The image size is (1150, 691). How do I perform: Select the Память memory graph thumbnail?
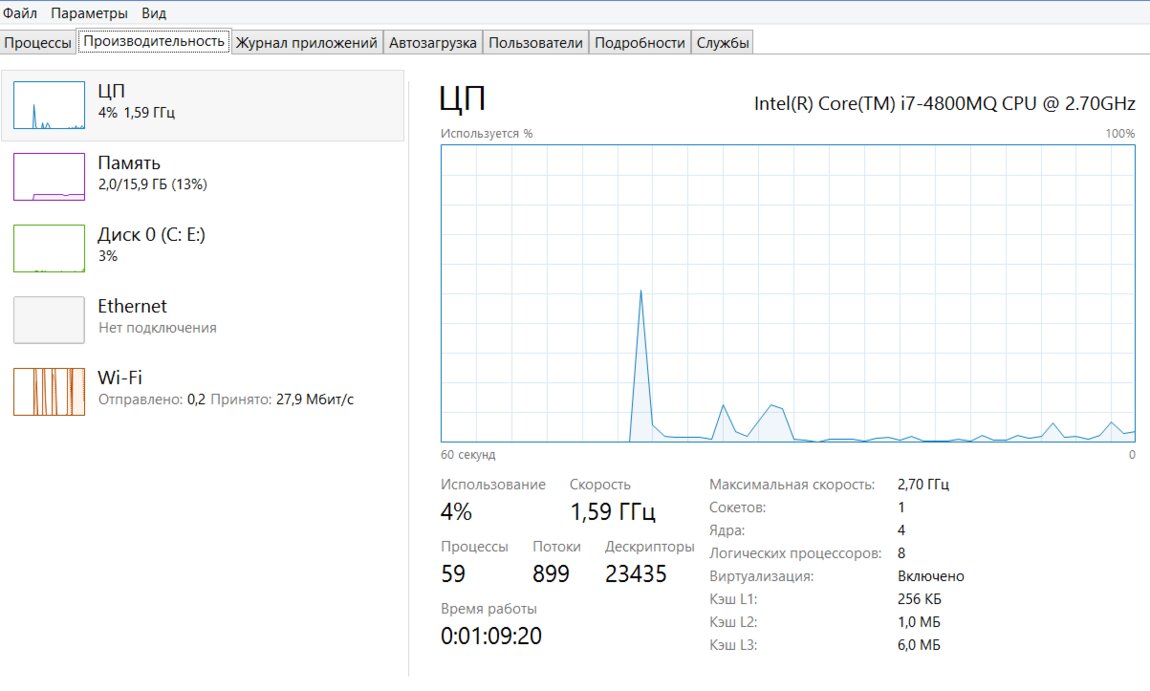click(49, 177)
